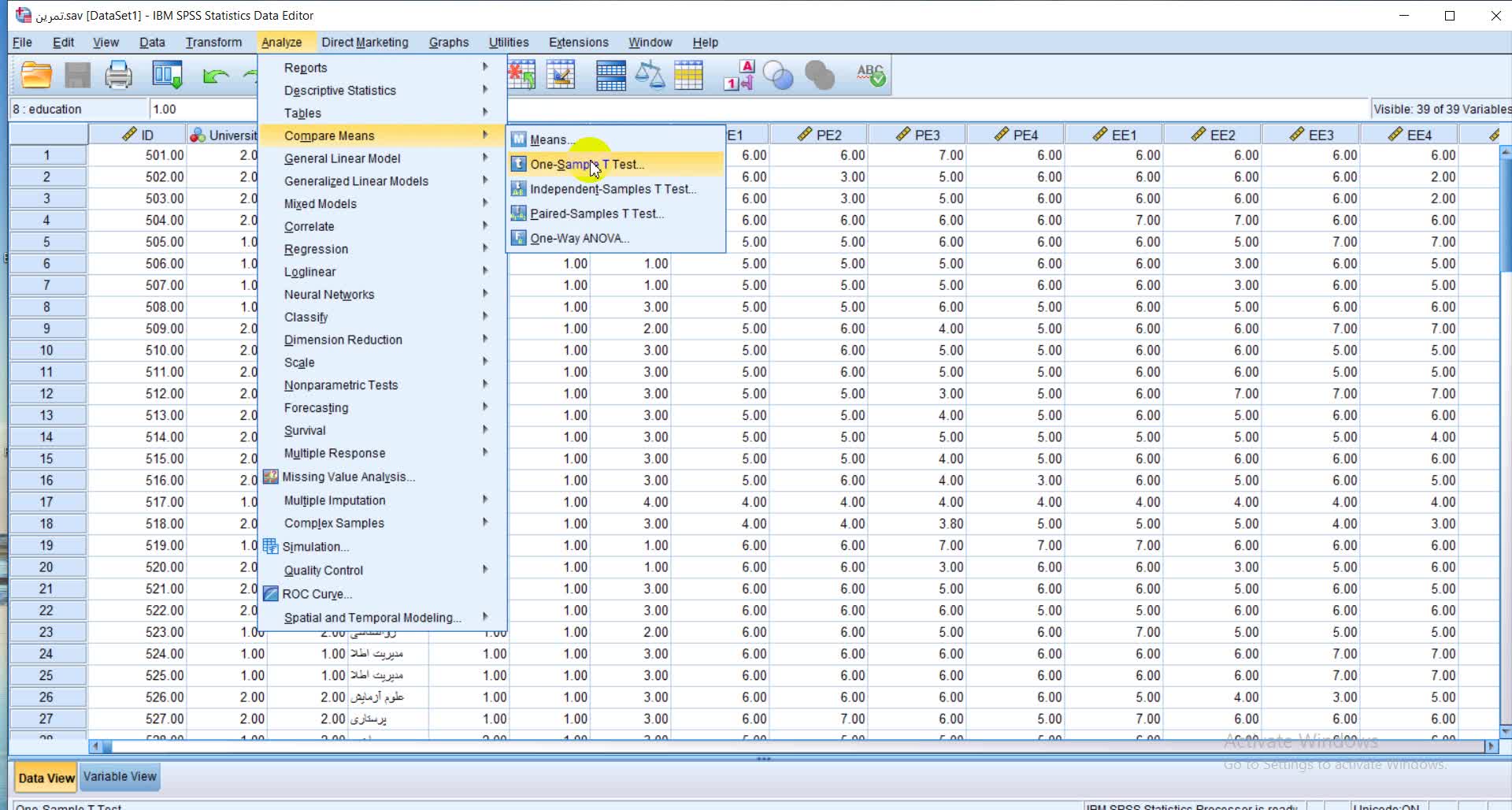Select One-Sample T Test from the submenu
1512x810 pixels.
[x=587, y=165]
